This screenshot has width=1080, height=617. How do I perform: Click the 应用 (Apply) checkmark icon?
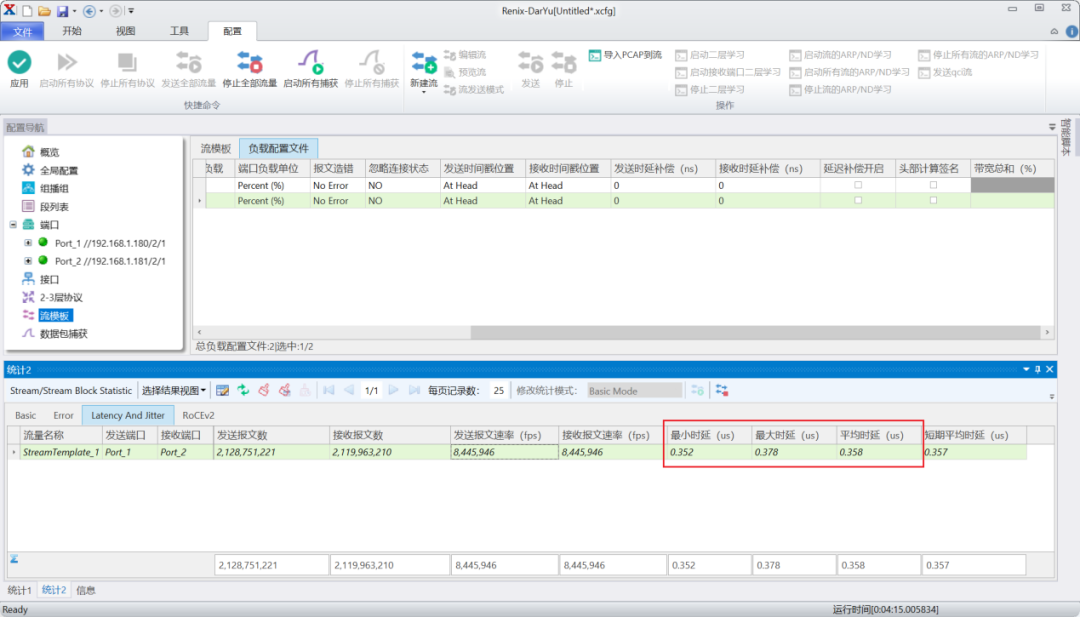19,63
